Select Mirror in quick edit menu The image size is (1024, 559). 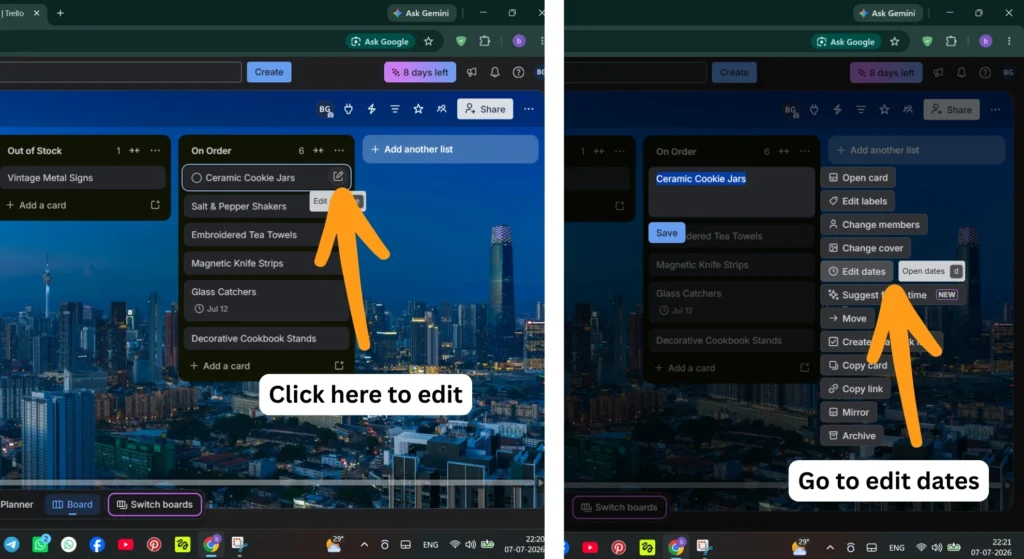[849, 413]
